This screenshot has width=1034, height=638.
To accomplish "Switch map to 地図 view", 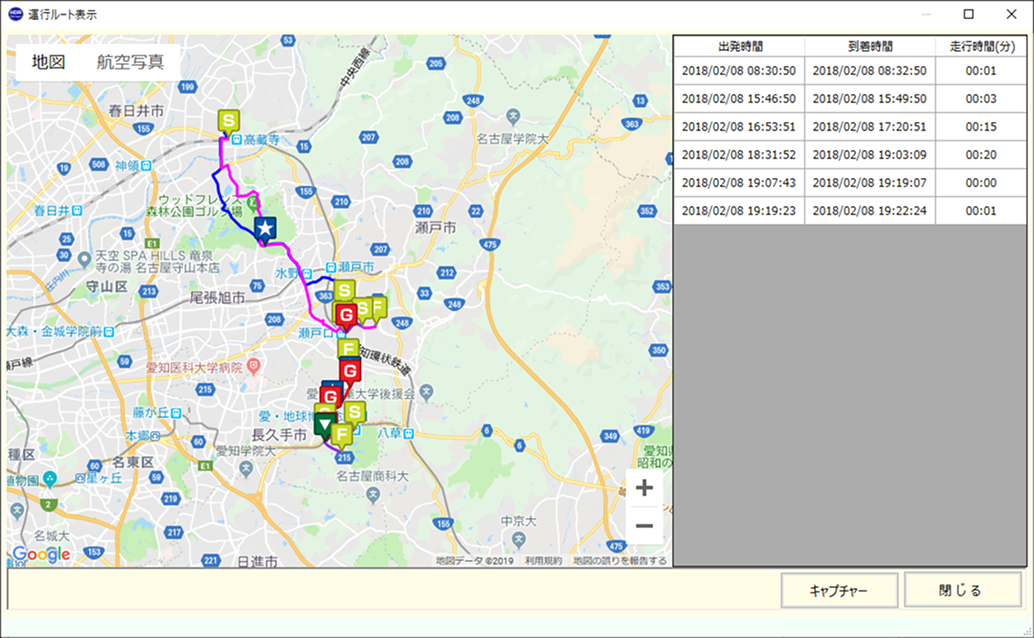I will pos(49,62).
